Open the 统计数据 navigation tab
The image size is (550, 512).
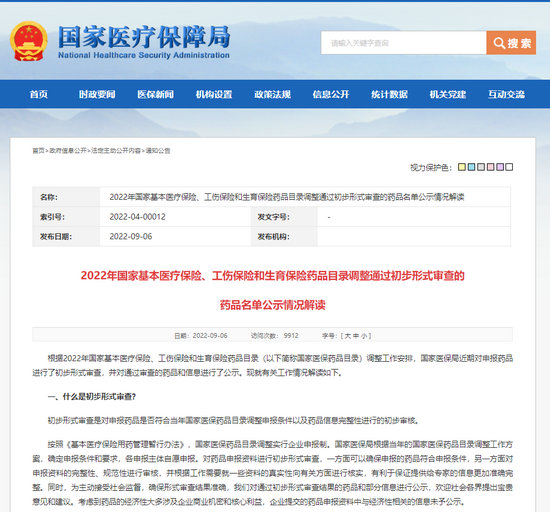tap(389, 94)
